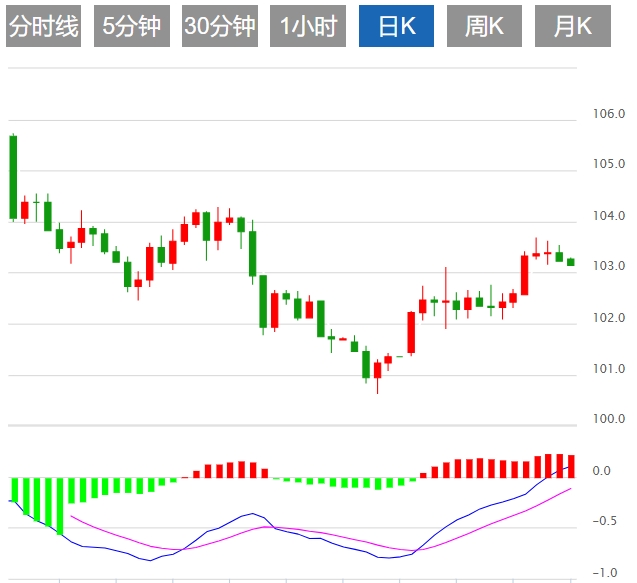Select the active 日K tab
This screenshot has height=583, width=637.
point(397,27)
